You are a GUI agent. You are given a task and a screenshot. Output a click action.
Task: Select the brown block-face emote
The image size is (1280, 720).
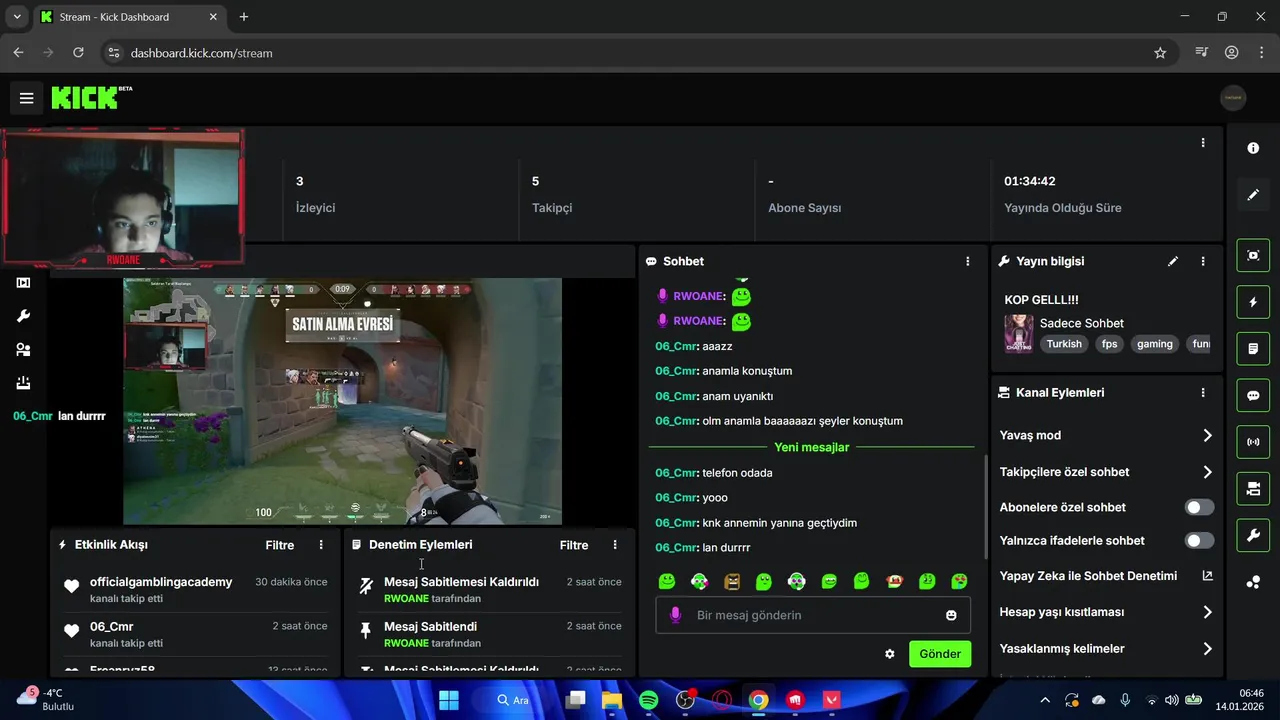pyautogui.click(x=732, y=581)
